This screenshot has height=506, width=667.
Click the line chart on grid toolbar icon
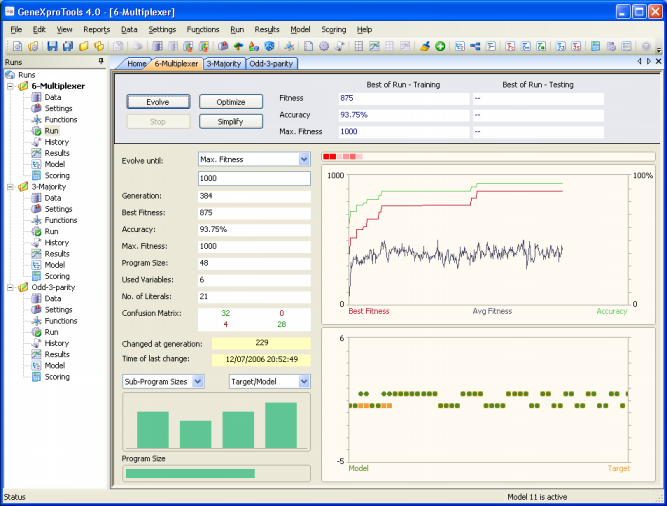point(374,46)
